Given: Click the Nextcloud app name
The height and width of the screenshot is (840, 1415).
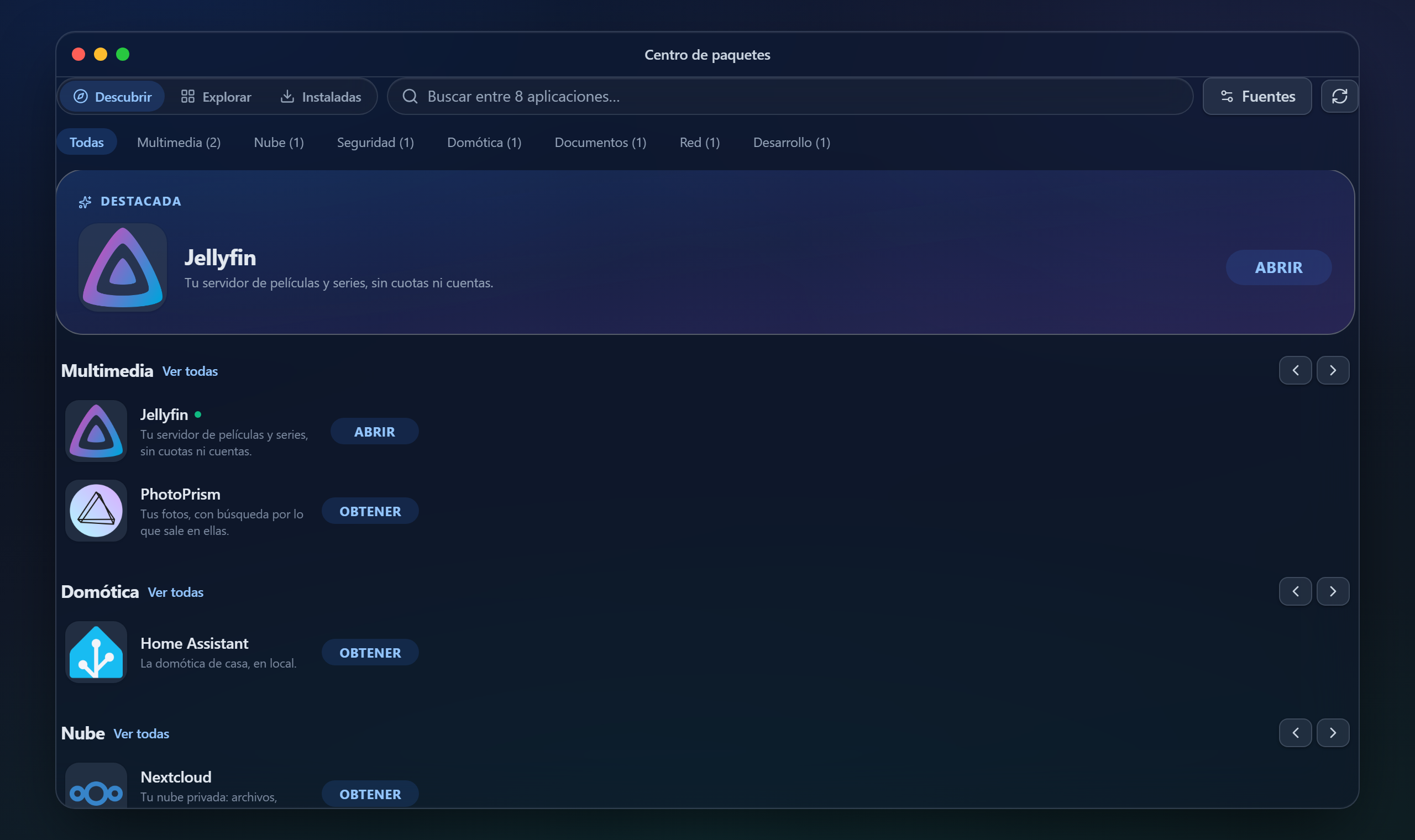Looking at the screenshot, I should tap(176, 777).
